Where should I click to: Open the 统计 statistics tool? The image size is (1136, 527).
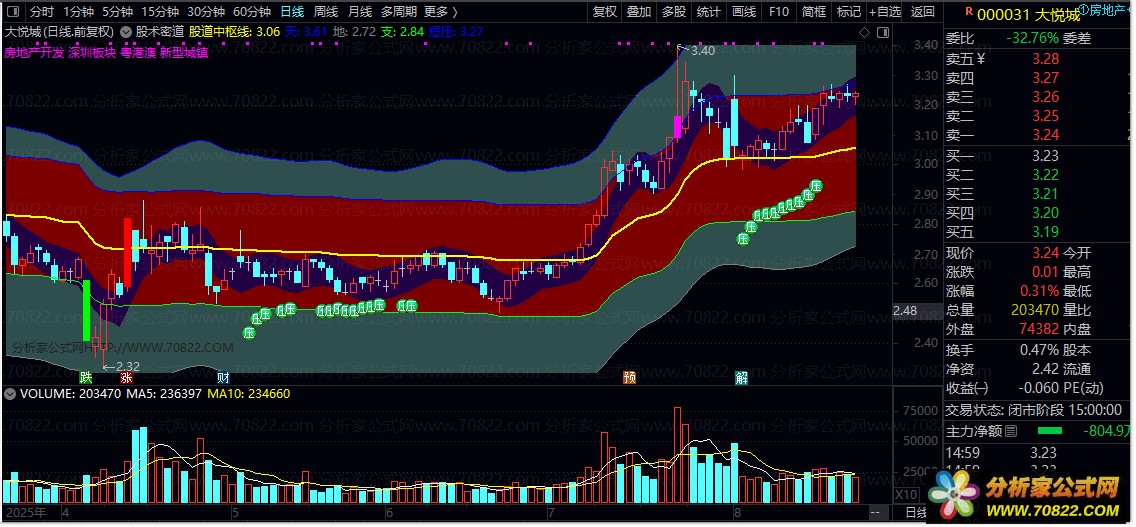[709, 12]
